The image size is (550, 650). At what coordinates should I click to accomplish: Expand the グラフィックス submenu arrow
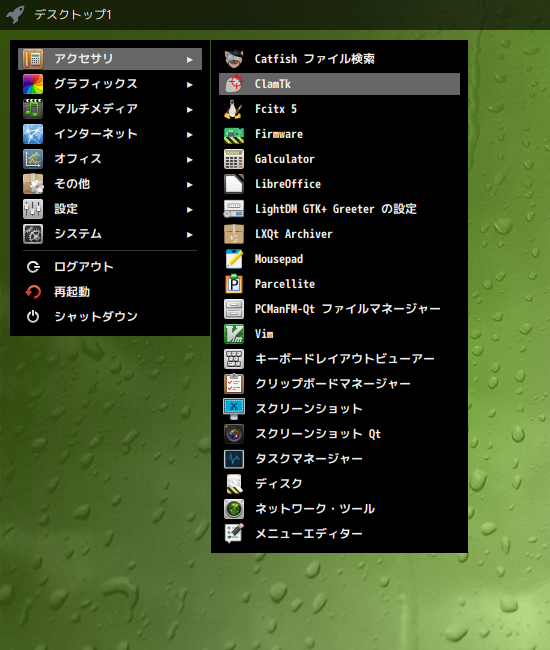[190, 85]
